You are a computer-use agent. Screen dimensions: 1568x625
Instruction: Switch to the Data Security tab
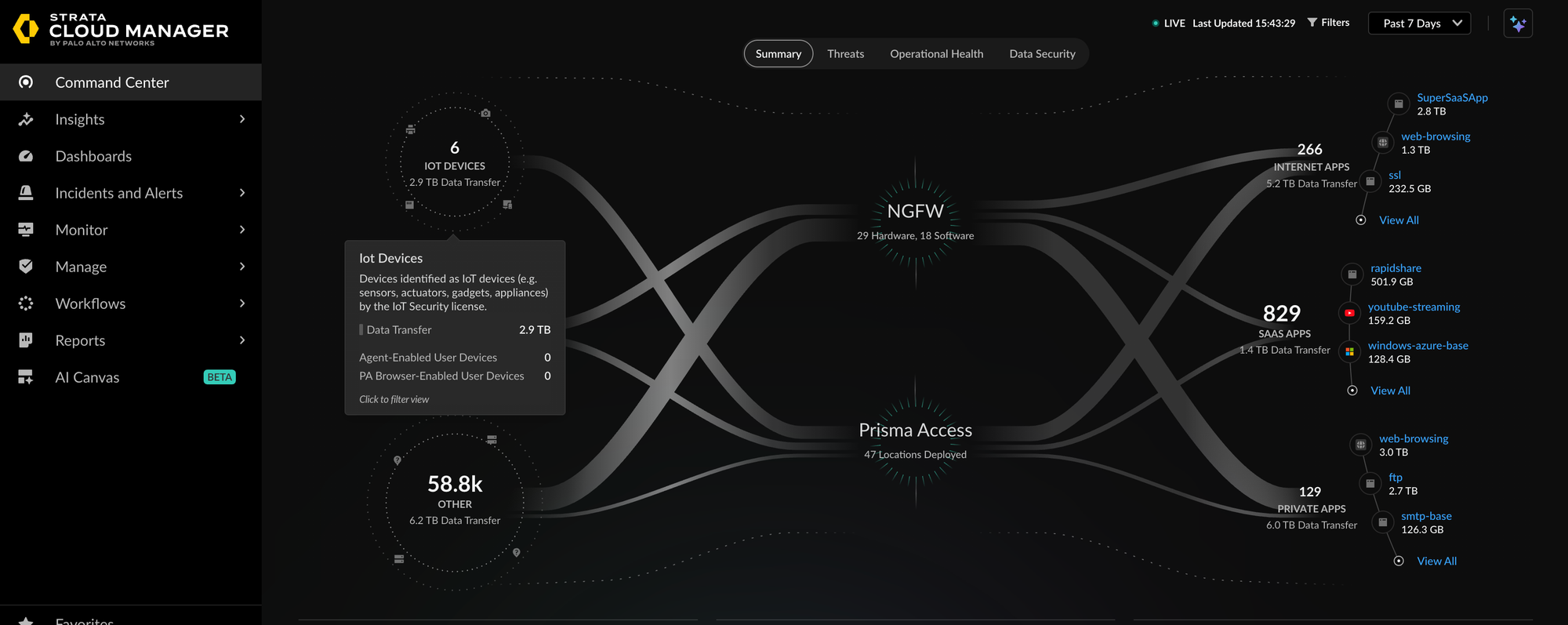point(1042,53)
